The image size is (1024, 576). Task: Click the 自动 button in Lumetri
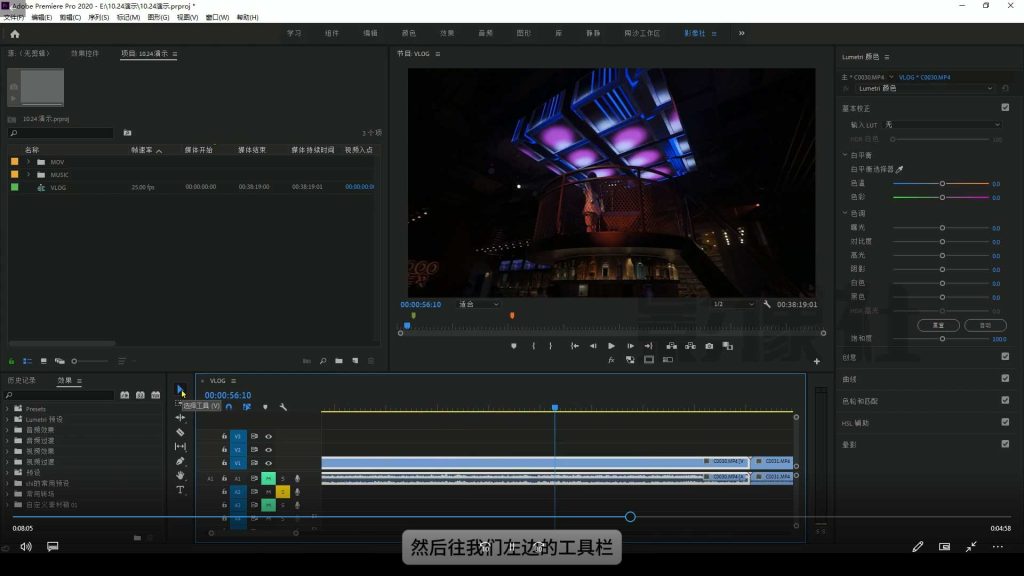985,325
